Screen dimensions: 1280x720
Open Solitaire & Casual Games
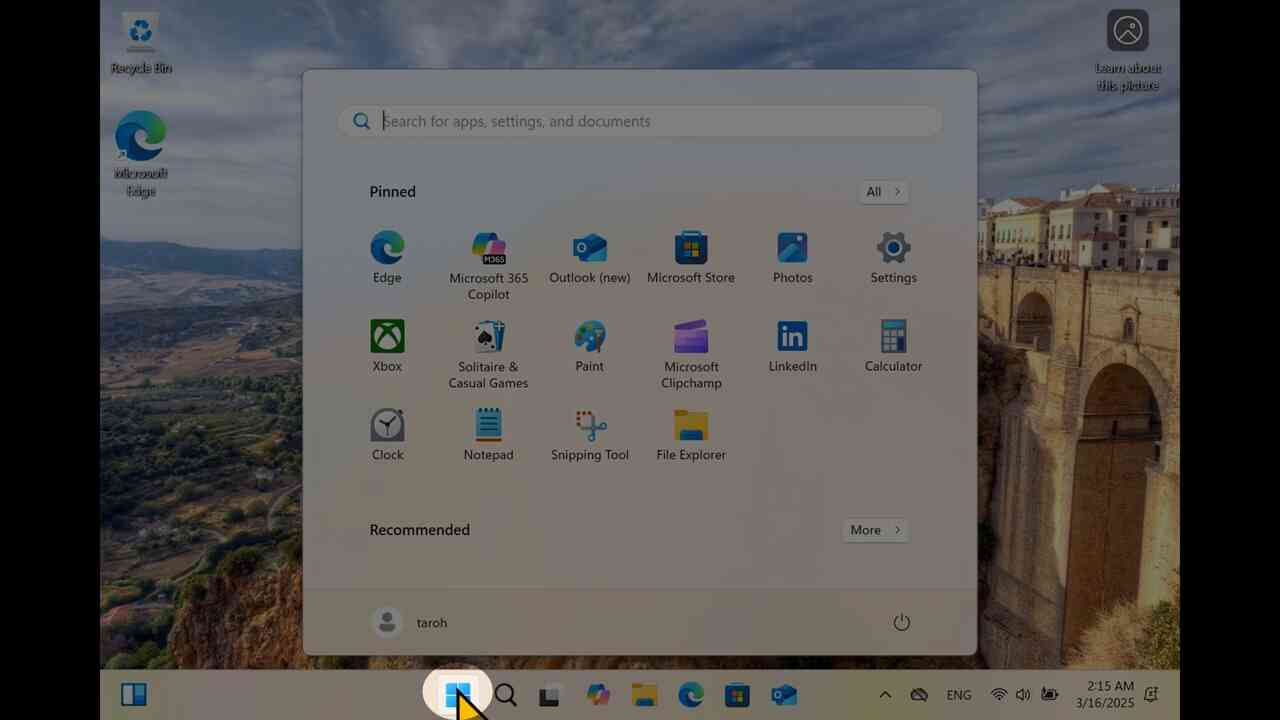[x=488, y=355]
